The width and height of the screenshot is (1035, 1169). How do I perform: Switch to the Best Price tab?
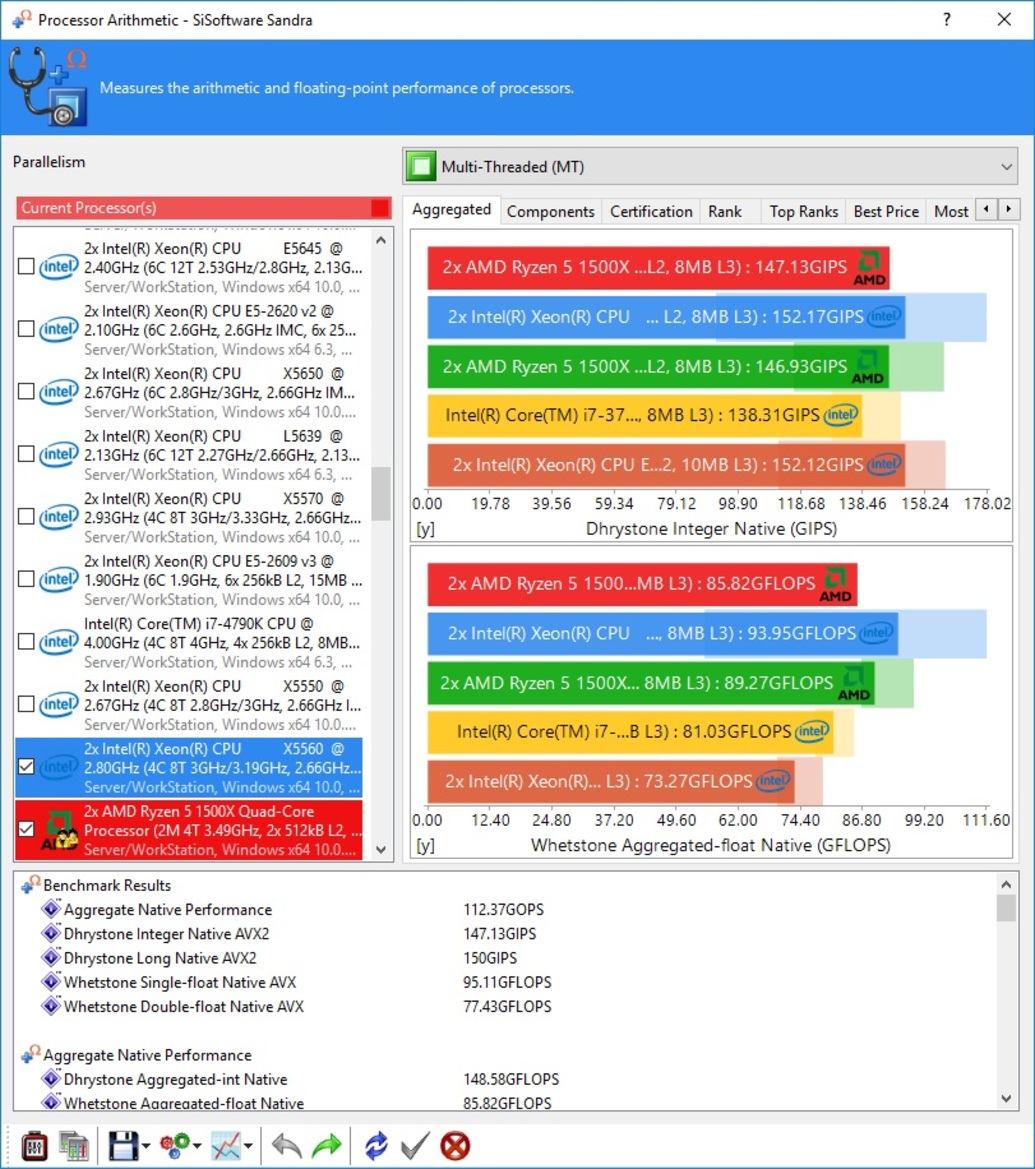pyautogui.click(x=886, y=212)
